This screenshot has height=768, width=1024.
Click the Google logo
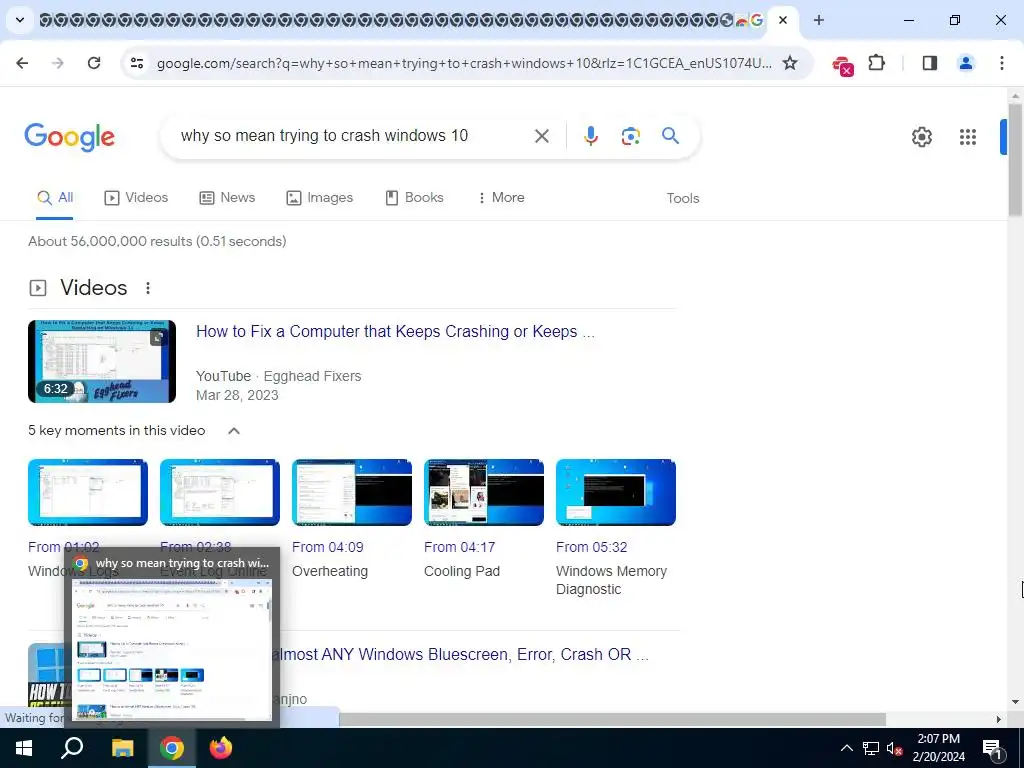[69, 136]
